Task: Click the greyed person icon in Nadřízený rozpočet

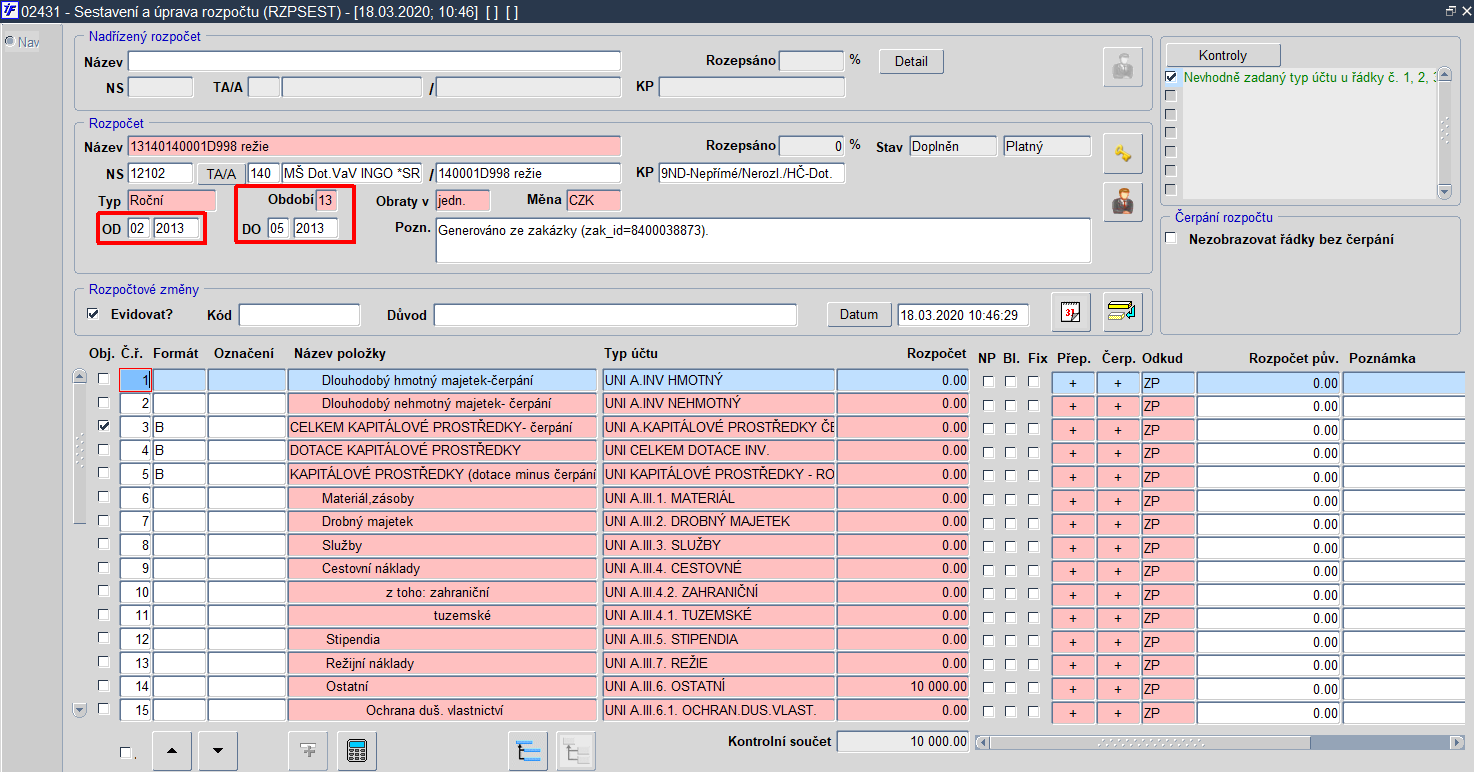Action: tap(1121, 67)
